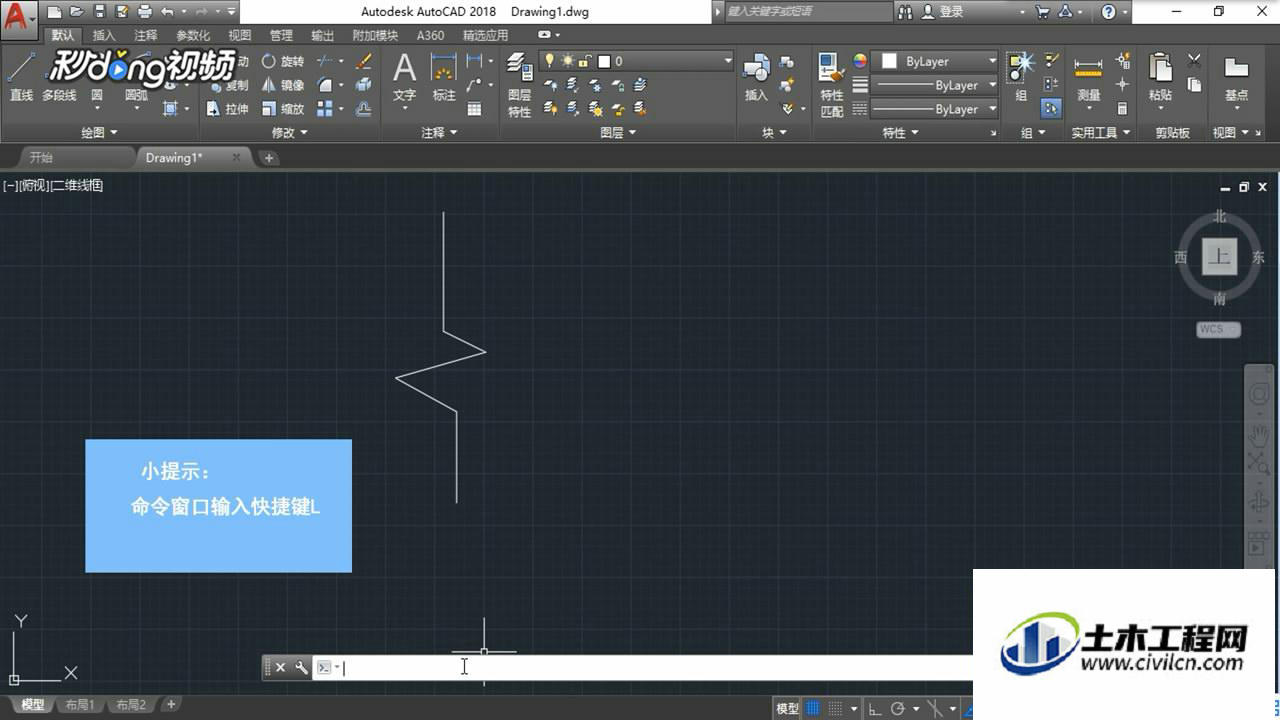Click the Plot (print) icon
1280x720 pixels.
point(145,12)
